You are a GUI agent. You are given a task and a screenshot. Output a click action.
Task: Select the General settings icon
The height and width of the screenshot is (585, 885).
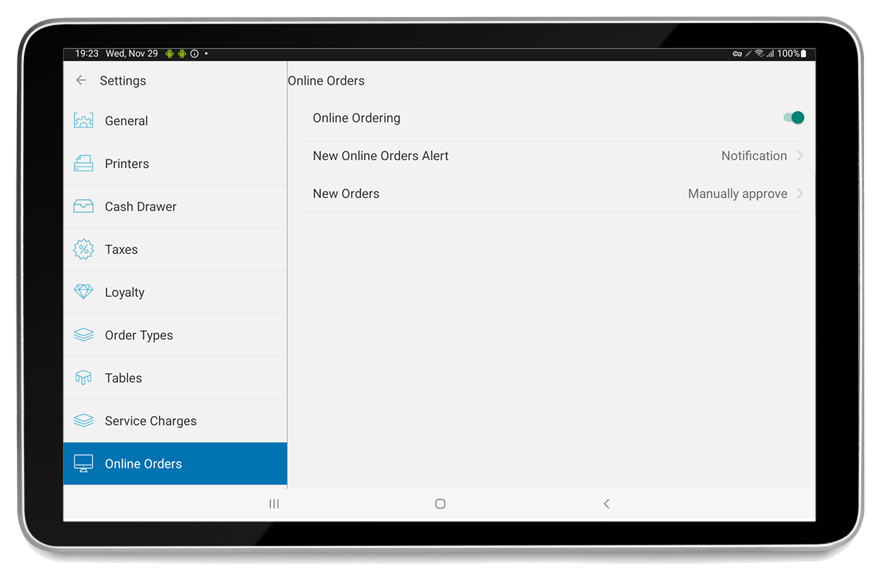tap(83, 120)
